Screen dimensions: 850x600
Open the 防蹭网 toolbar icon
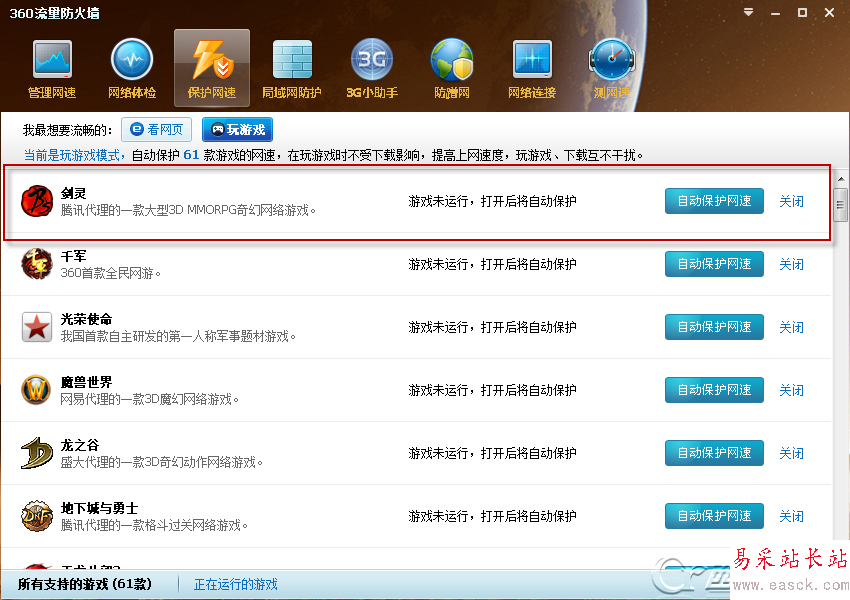(452, 69)
